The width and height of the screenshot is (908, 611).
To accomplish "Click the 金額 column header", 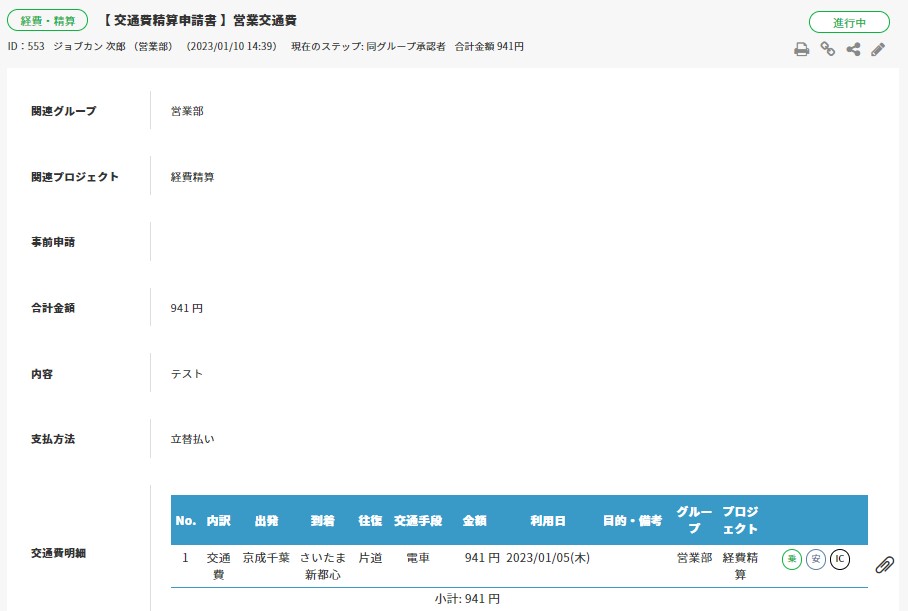I will click(474, 521).
